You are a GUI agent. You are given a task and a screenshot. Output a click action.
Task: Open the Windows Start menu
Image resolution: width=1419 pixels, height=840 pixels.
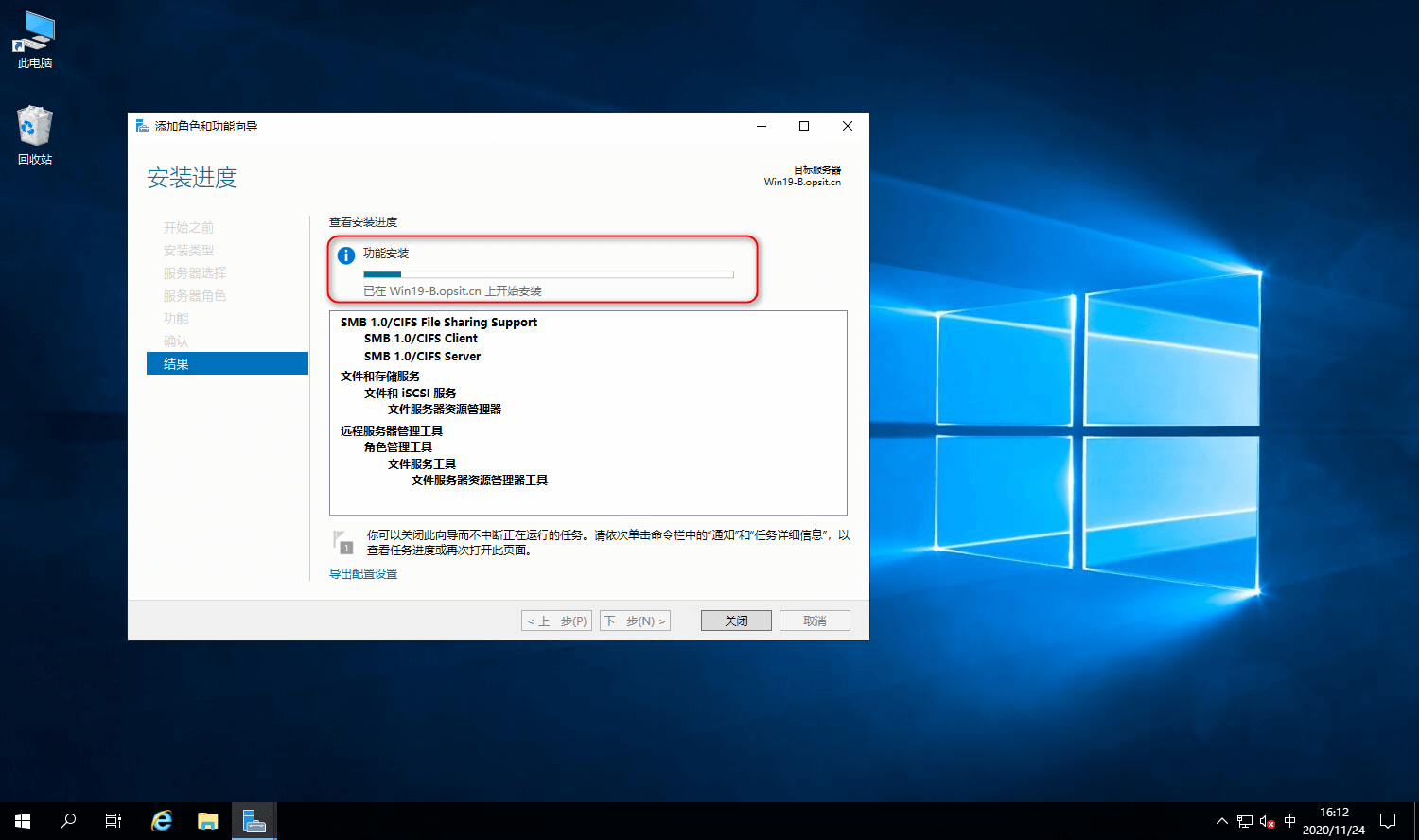click(23, 821)
